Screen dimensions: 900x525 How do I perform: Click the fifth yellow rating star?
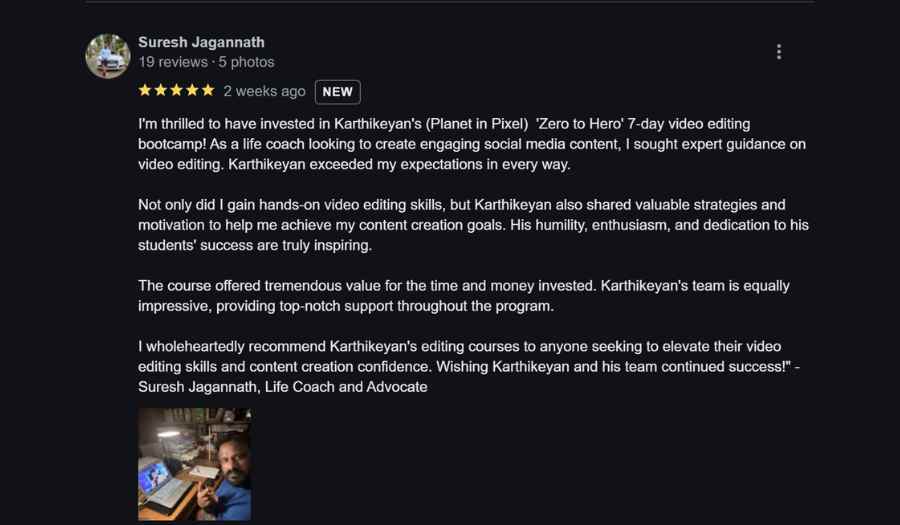coord(208,90)
